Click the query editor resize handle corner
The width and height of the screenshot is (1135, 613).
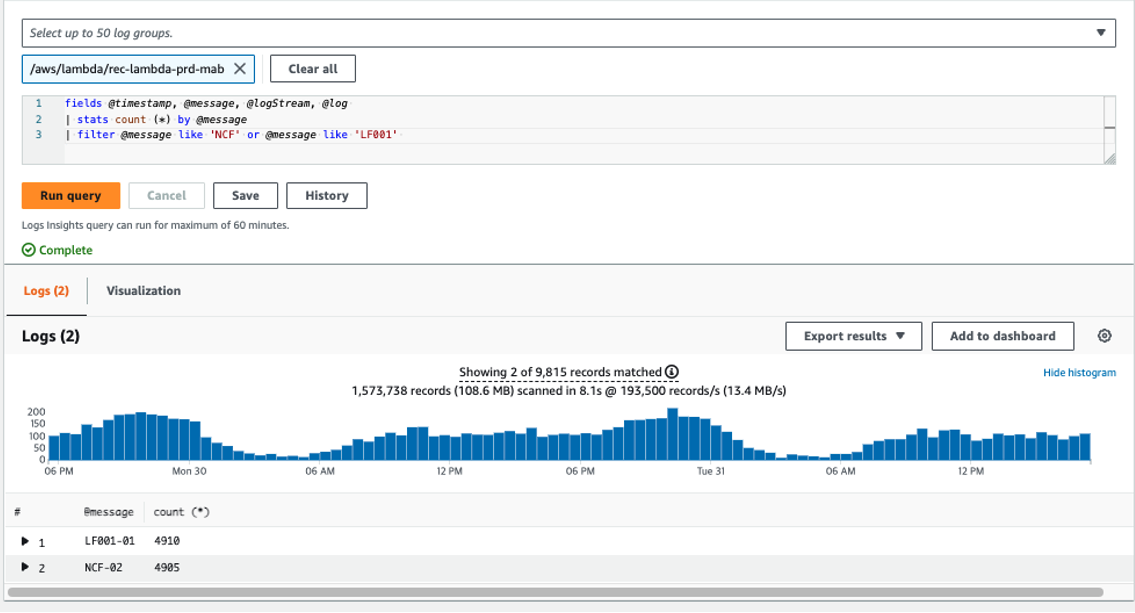(1110, 158)
